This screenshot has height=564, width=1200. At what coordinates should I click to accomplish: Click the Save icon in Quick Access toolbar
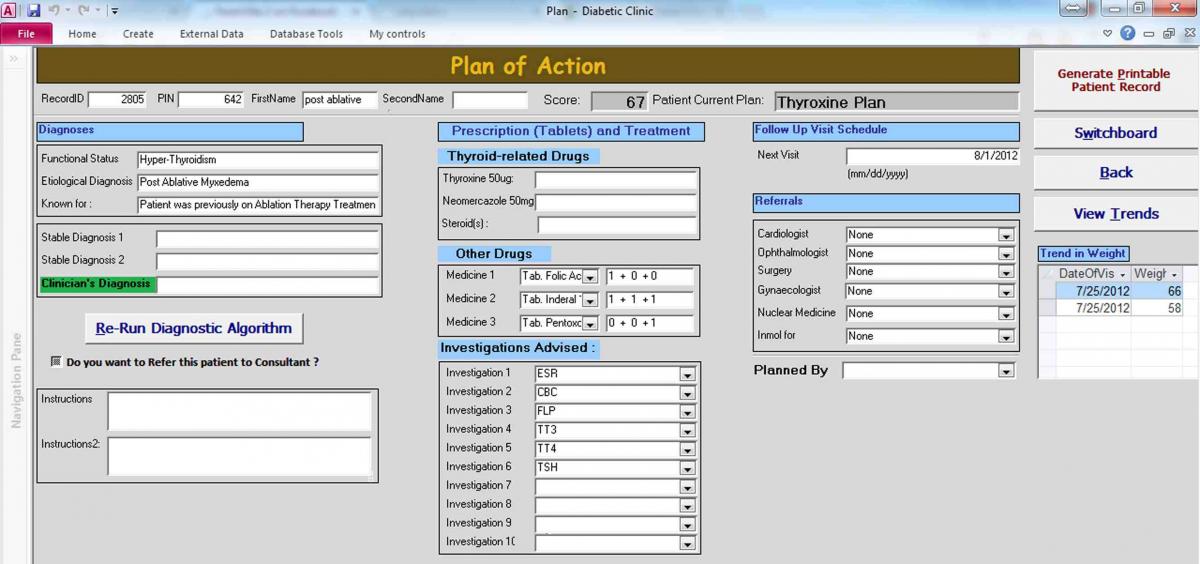(x=34, y=11)
